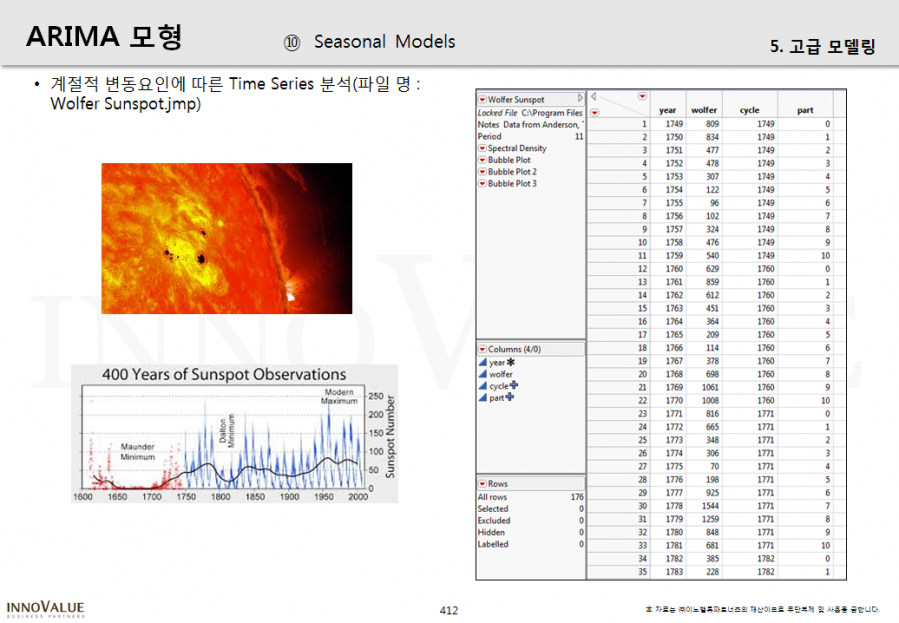Click the 5. 고급 모델링 section label
This screenshot has height=623, width=899.
point(822,46)
